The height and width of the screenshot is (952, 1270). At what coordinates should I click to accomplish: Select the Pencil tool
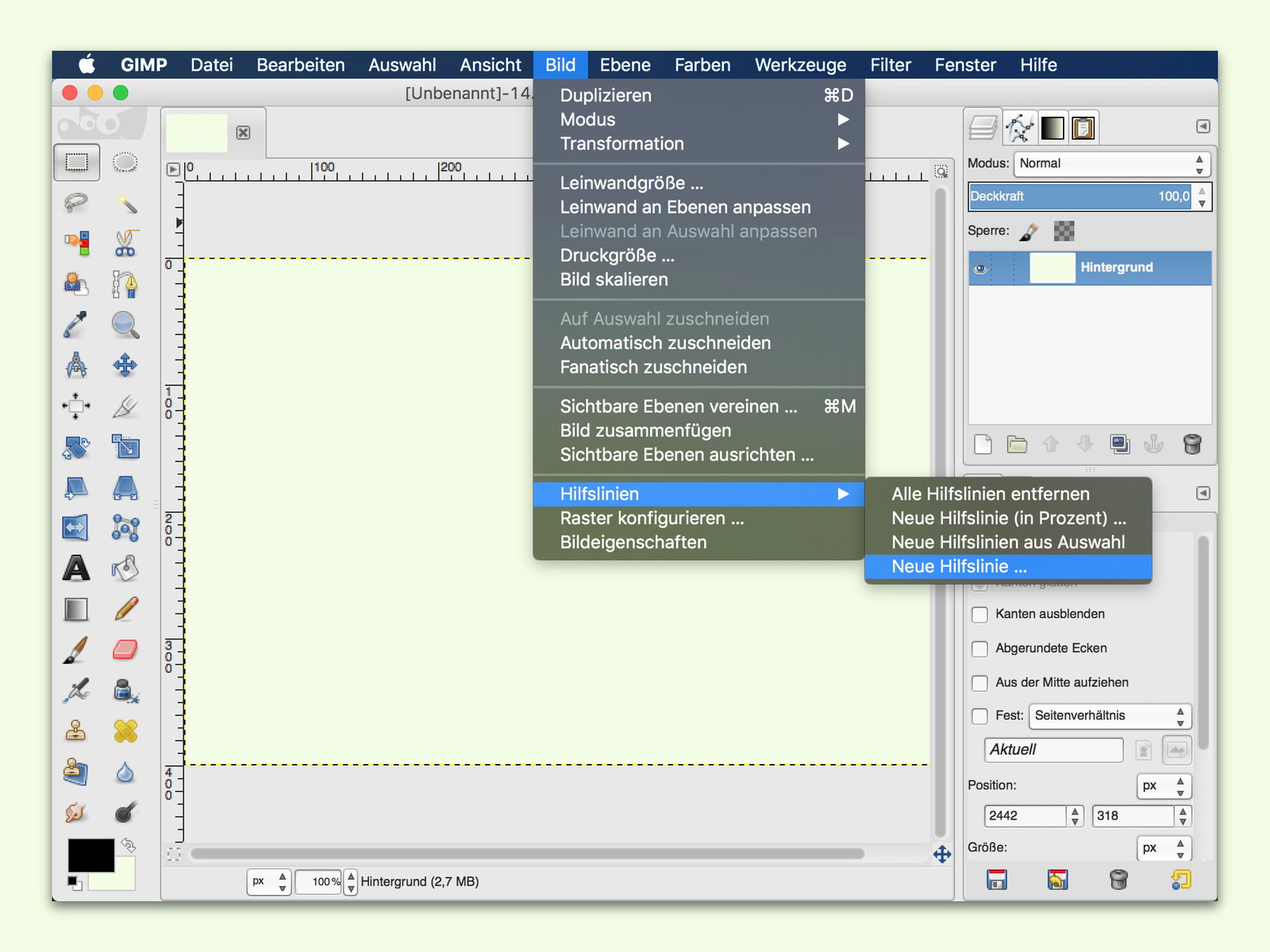point(125,609)
